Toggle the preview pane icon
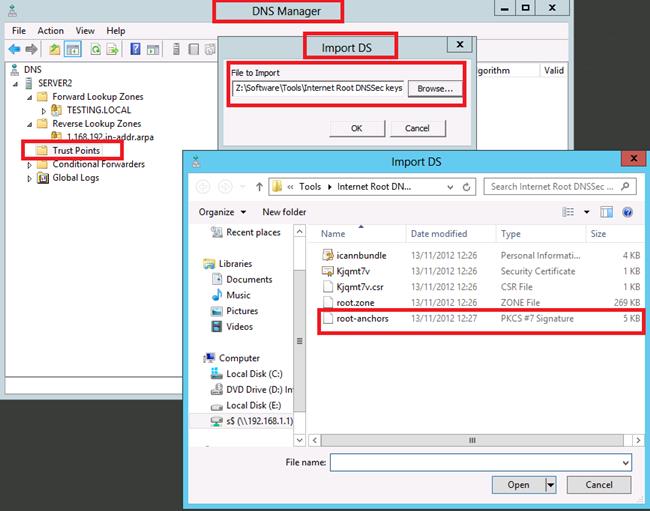Screen dimensions: 650x511 (x=606, y=212)
